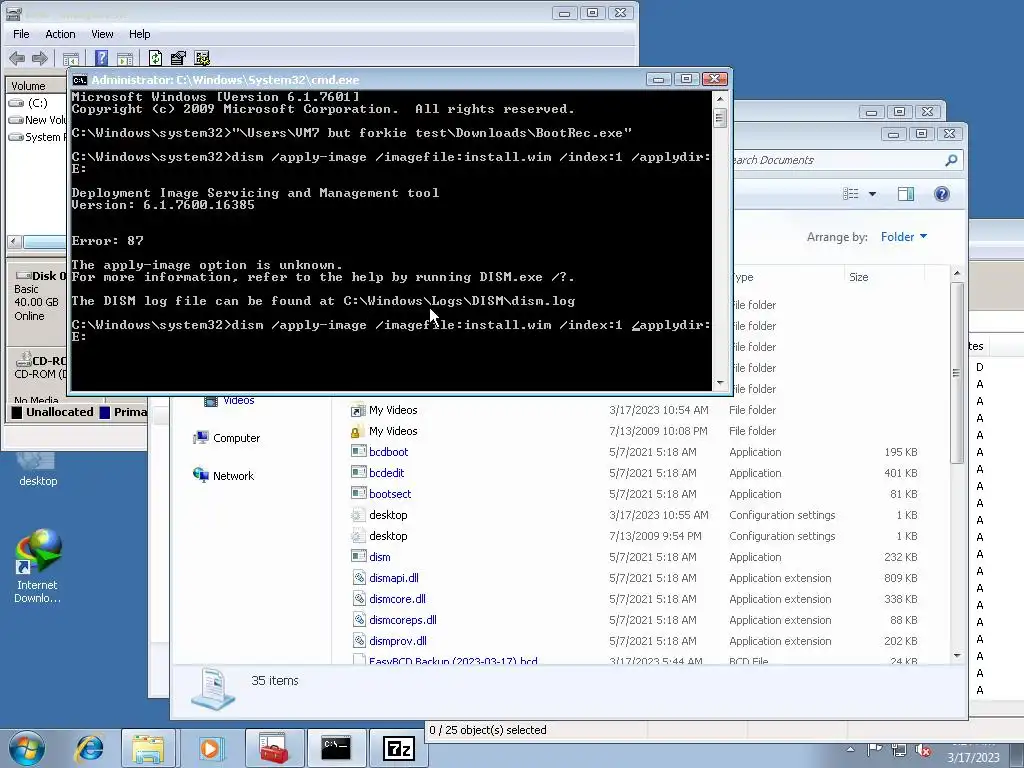The width and height of the screenshot is (1024, 768).
Task: Select Computer in the navigation pane
Action: (x=227, y=438)
